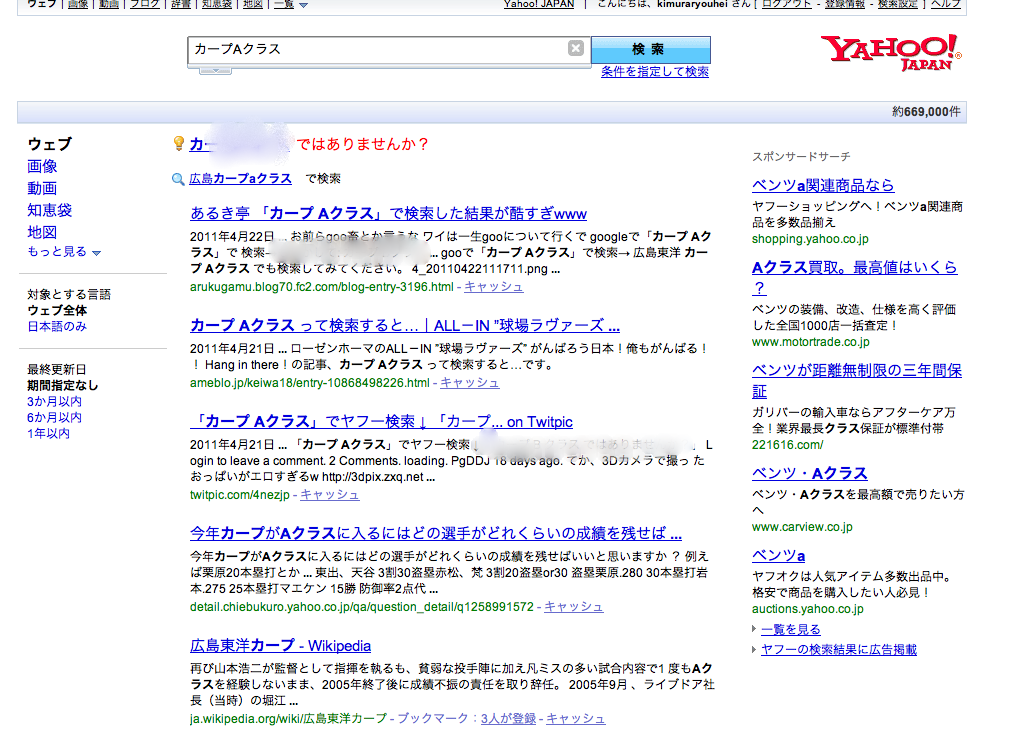The height and width of the screenshot is (735, 1025).
Task: Open the 今年カープがAクラスに入るには result
Action: pos(436,534)
